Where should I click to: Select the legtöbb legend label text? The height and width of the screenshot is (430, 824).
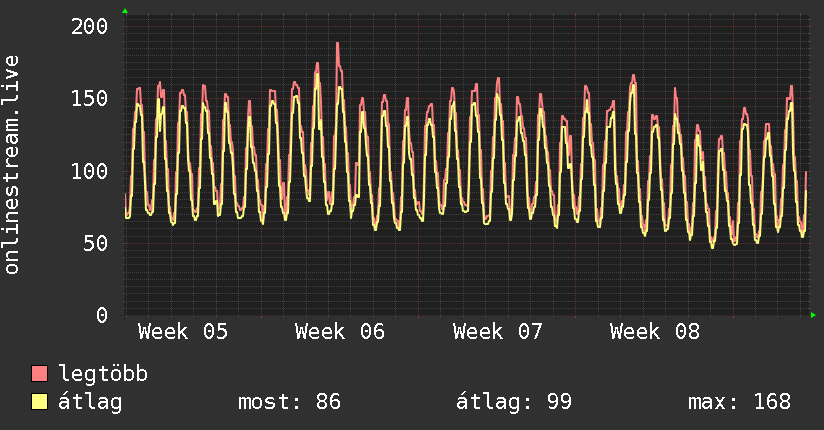pyautogui.click(x=103, y=374)
